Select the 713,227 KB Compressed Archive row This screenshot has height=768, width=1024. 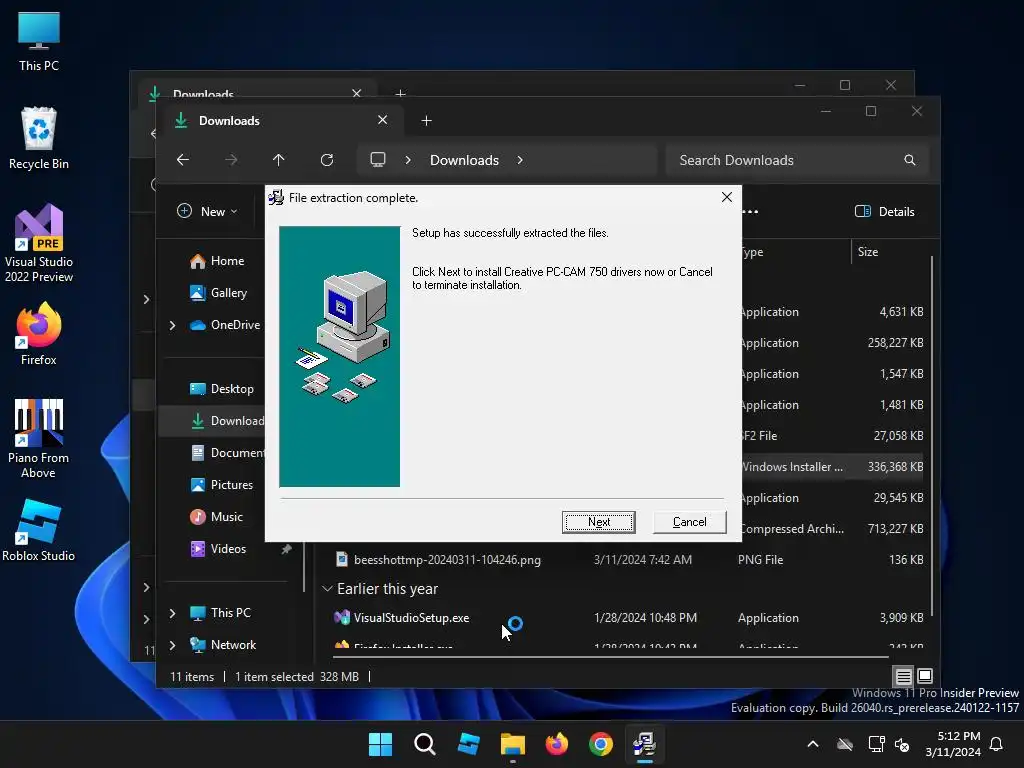pyautogui.click(x=833, y=529)
